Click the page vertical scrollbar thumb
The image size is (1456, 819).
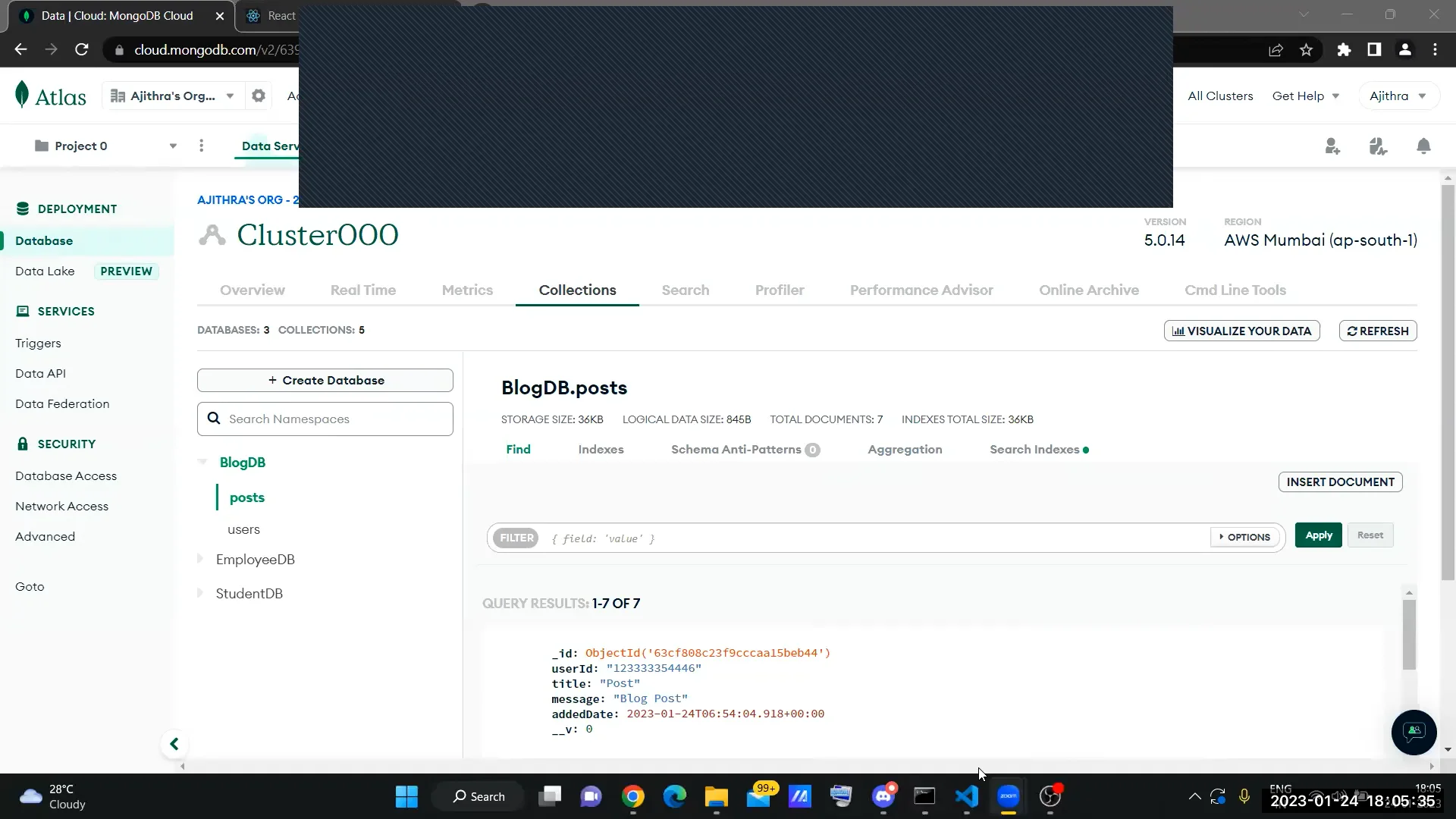tap(1448, 383)
